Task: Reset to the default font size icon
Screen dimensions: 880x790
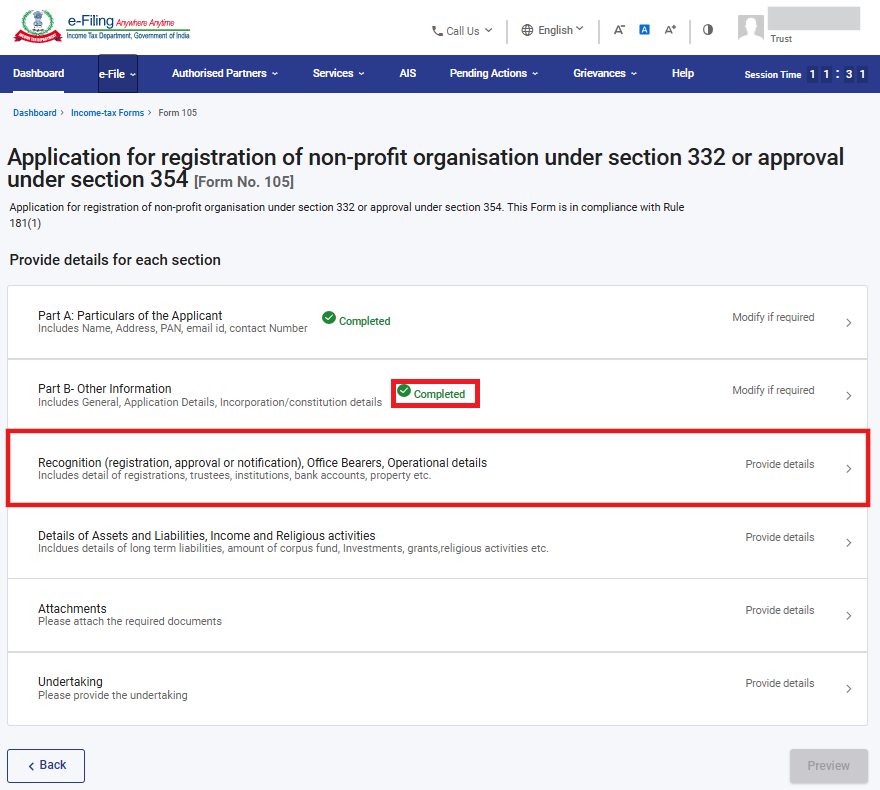Action: pos(645,30)
